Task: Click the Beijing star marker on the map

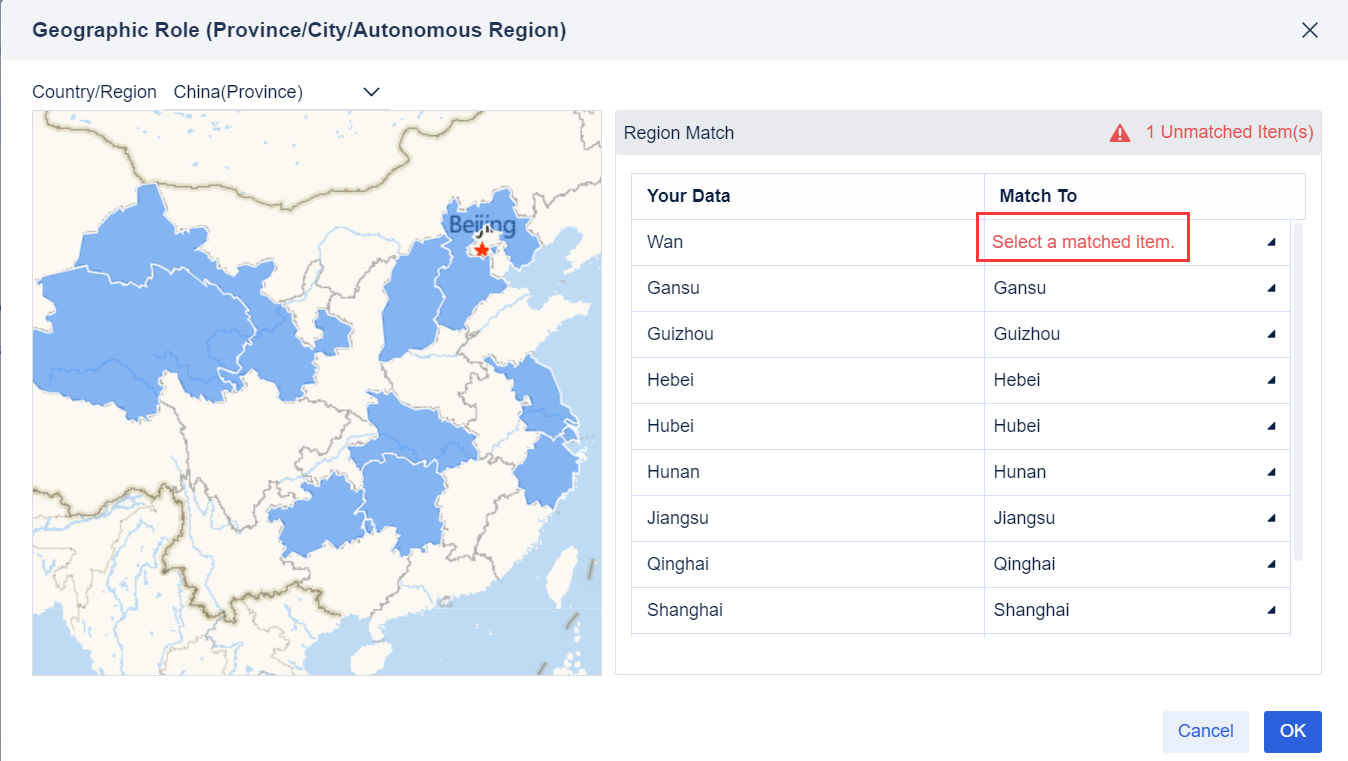Action: [481, 249]
